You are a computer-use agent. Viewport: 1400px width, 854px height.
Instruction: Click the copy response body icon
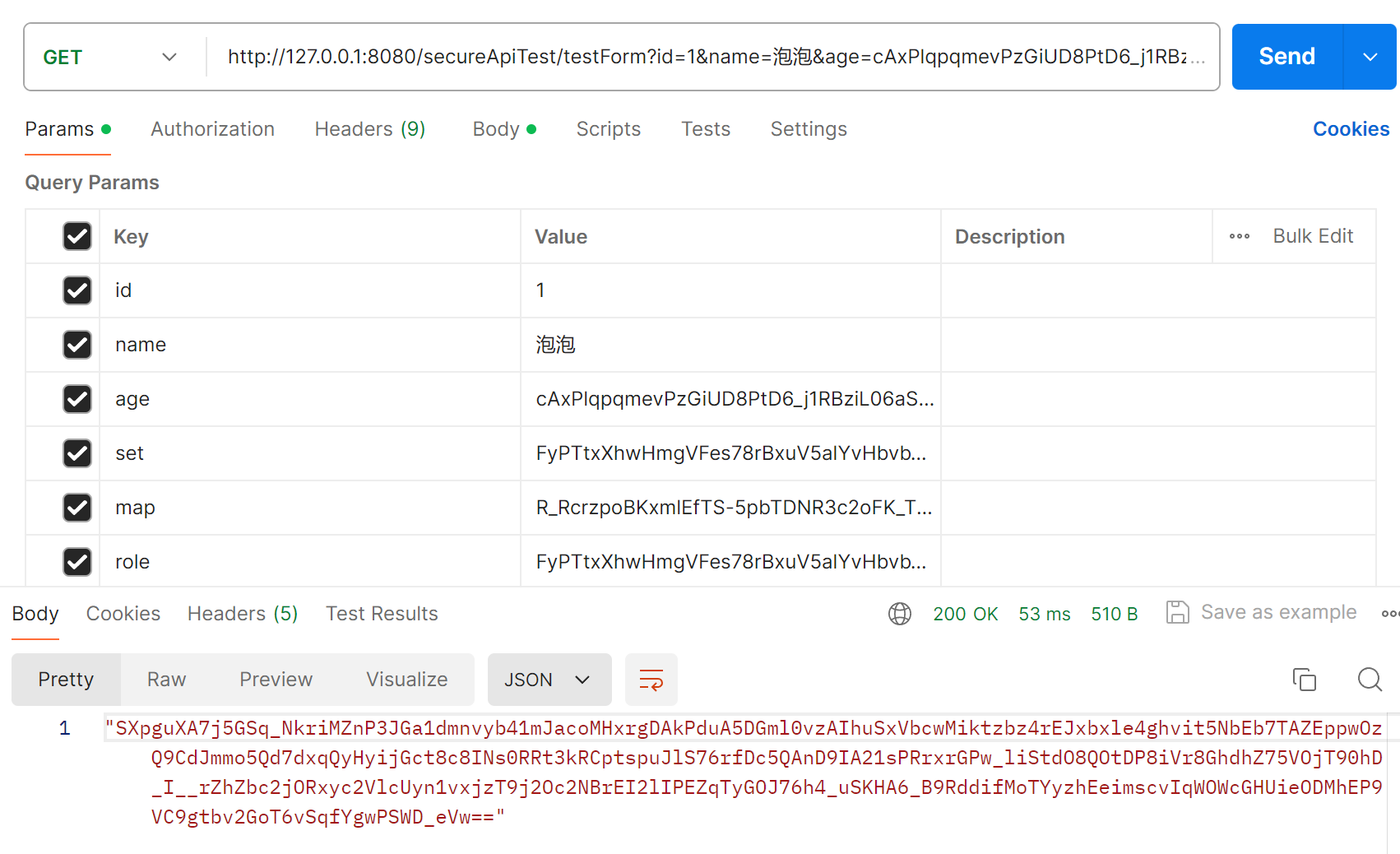coord(1304,680)
